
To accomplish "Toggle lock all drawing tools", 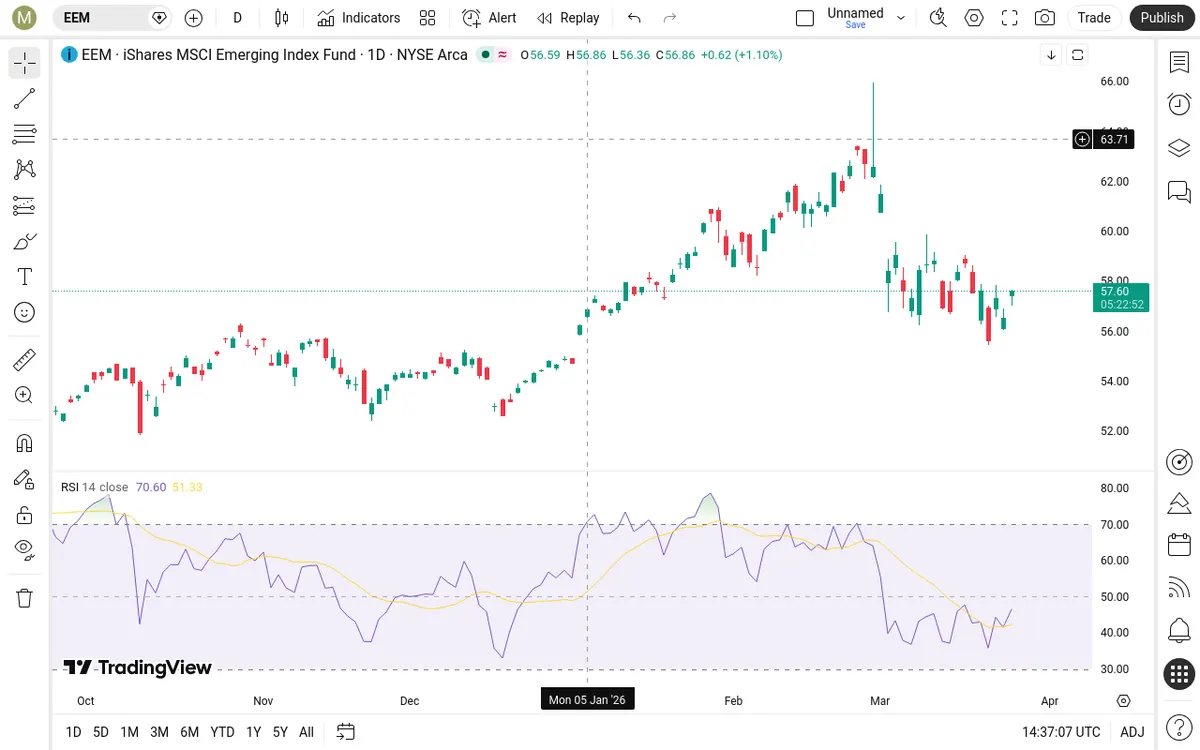I will (x=25, y=515).
